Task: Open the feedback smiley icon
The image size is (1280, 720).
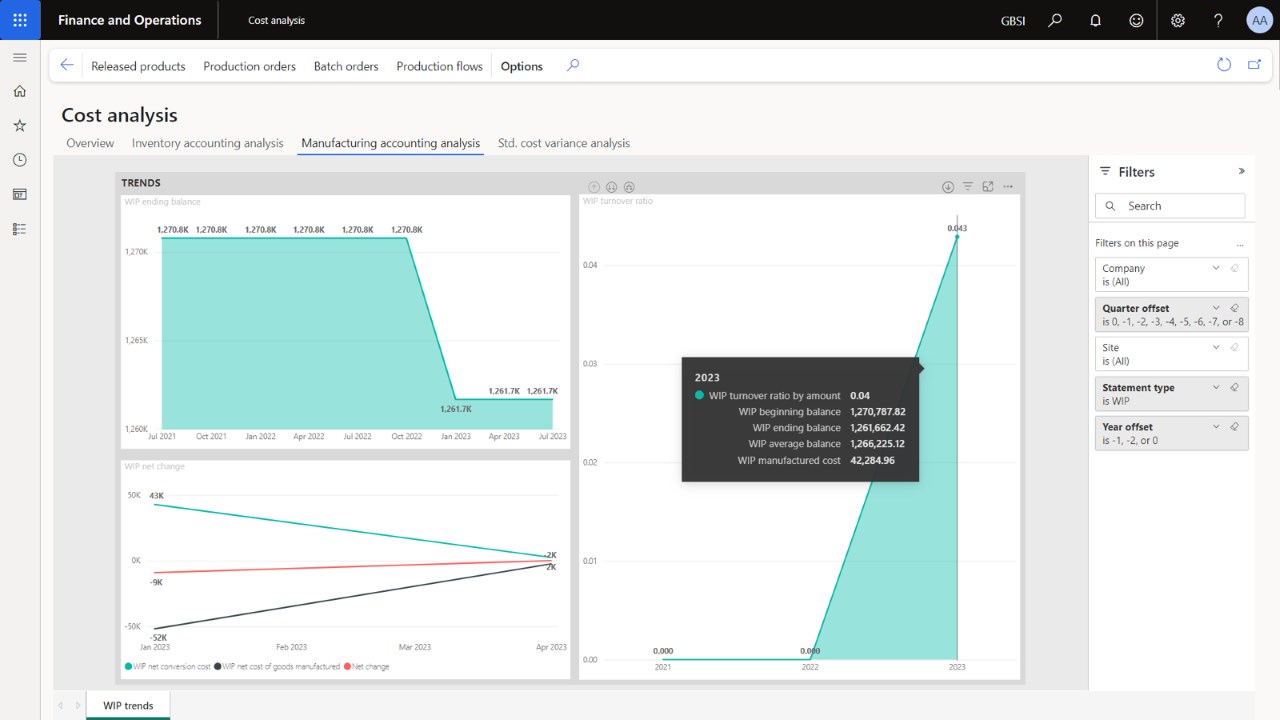Action: click(1136, 20)
